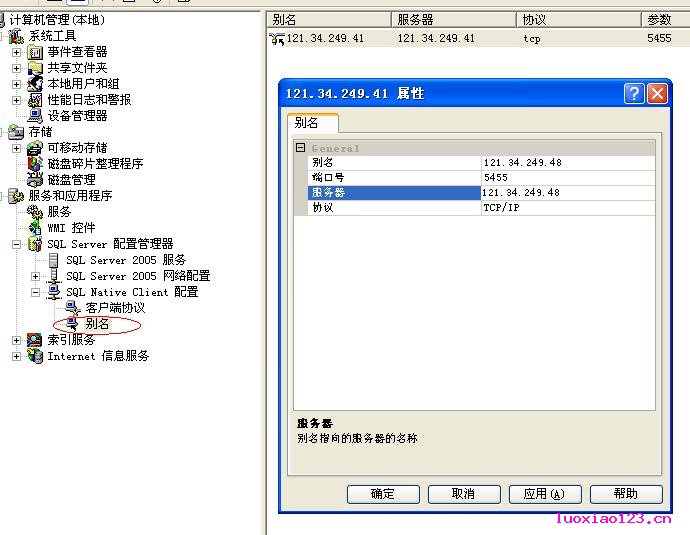The height and width of the screenshot is (535, 690).
Task: Expand the Shared Folders (共享文件夹) node
Action: coord(16,68)
